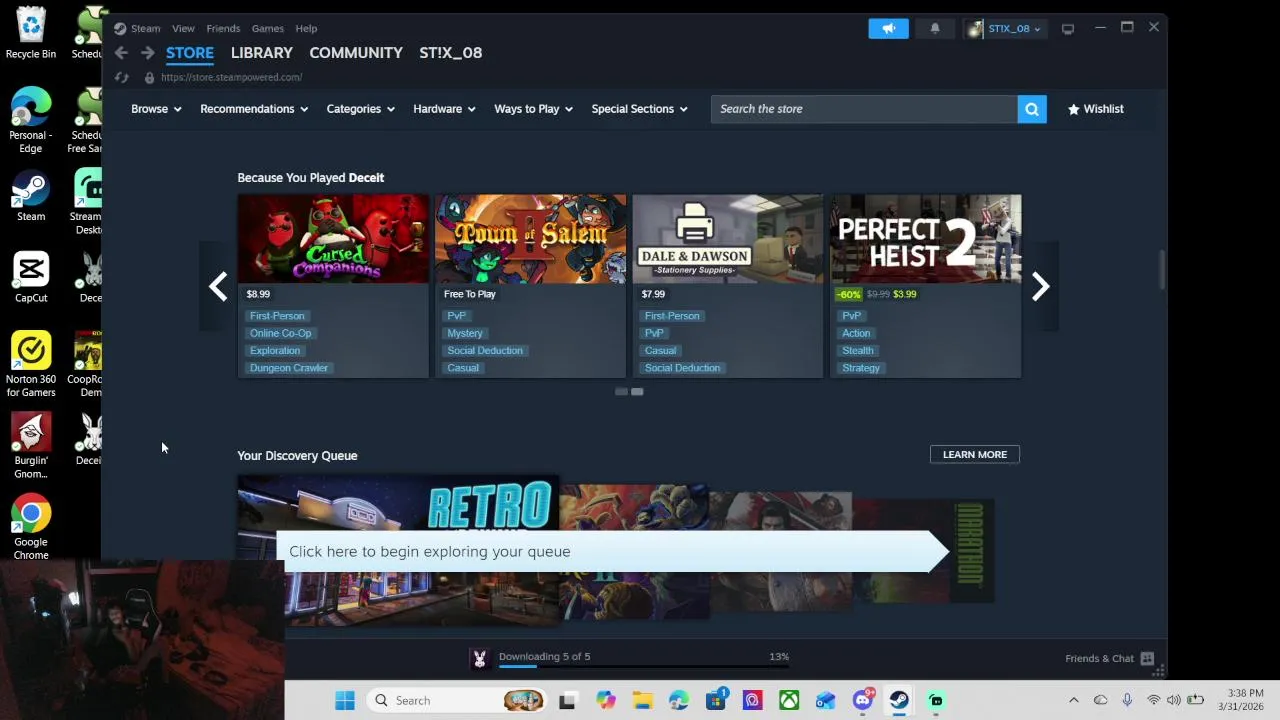
Task: Select the STORE tab
Action: click(x=190, y=53)
